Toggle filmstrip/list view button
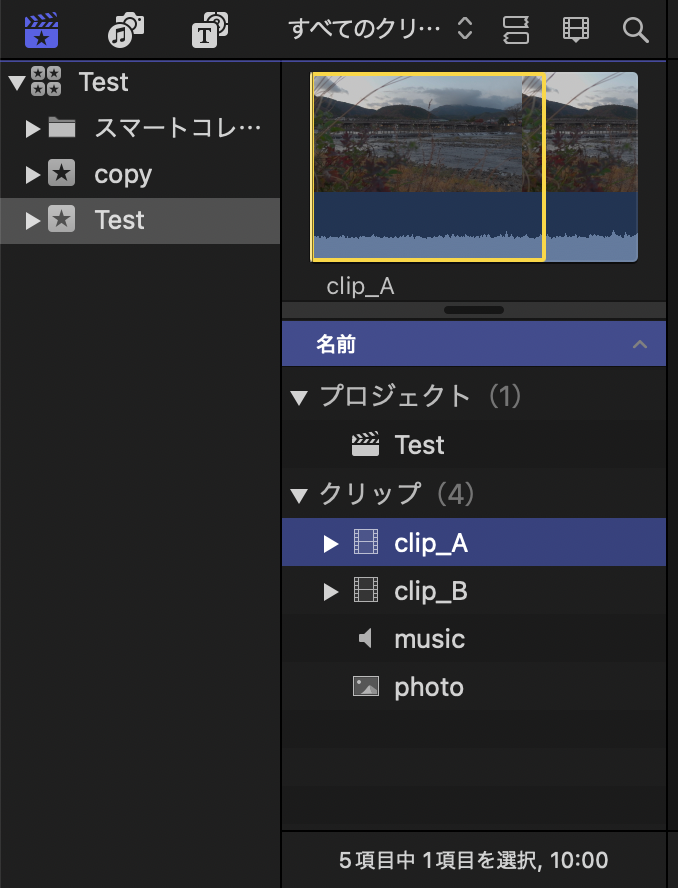Image resolution: width=678 pixels, height=888 pixels. pos(515,29)
